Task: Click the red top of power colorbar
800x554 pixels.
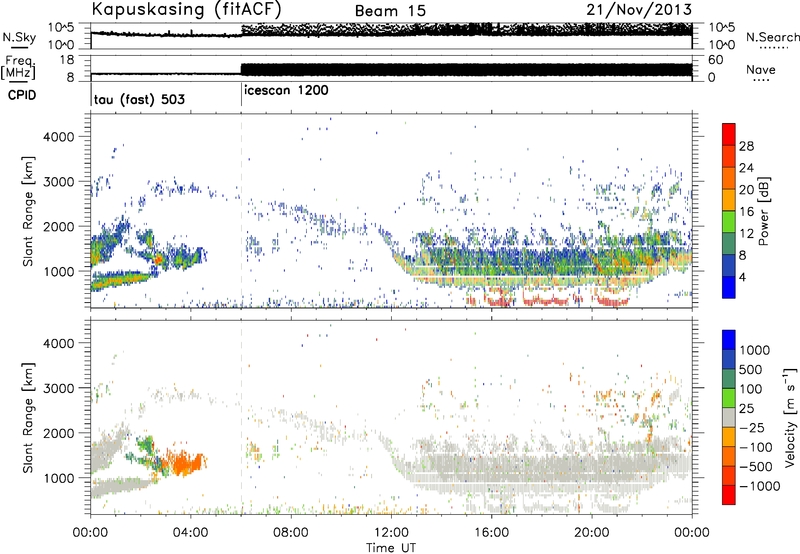Action: (729, 134)
